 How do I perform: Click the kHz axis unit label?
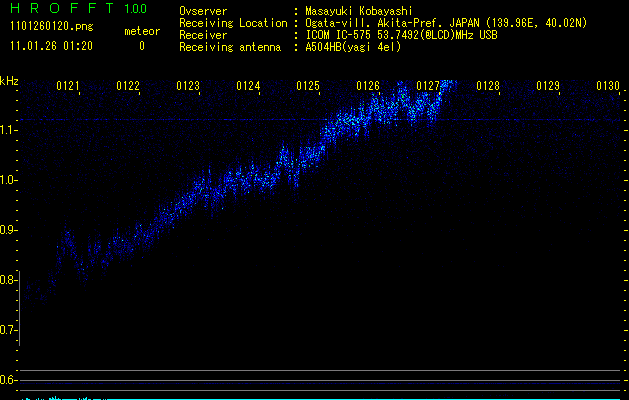9,81
